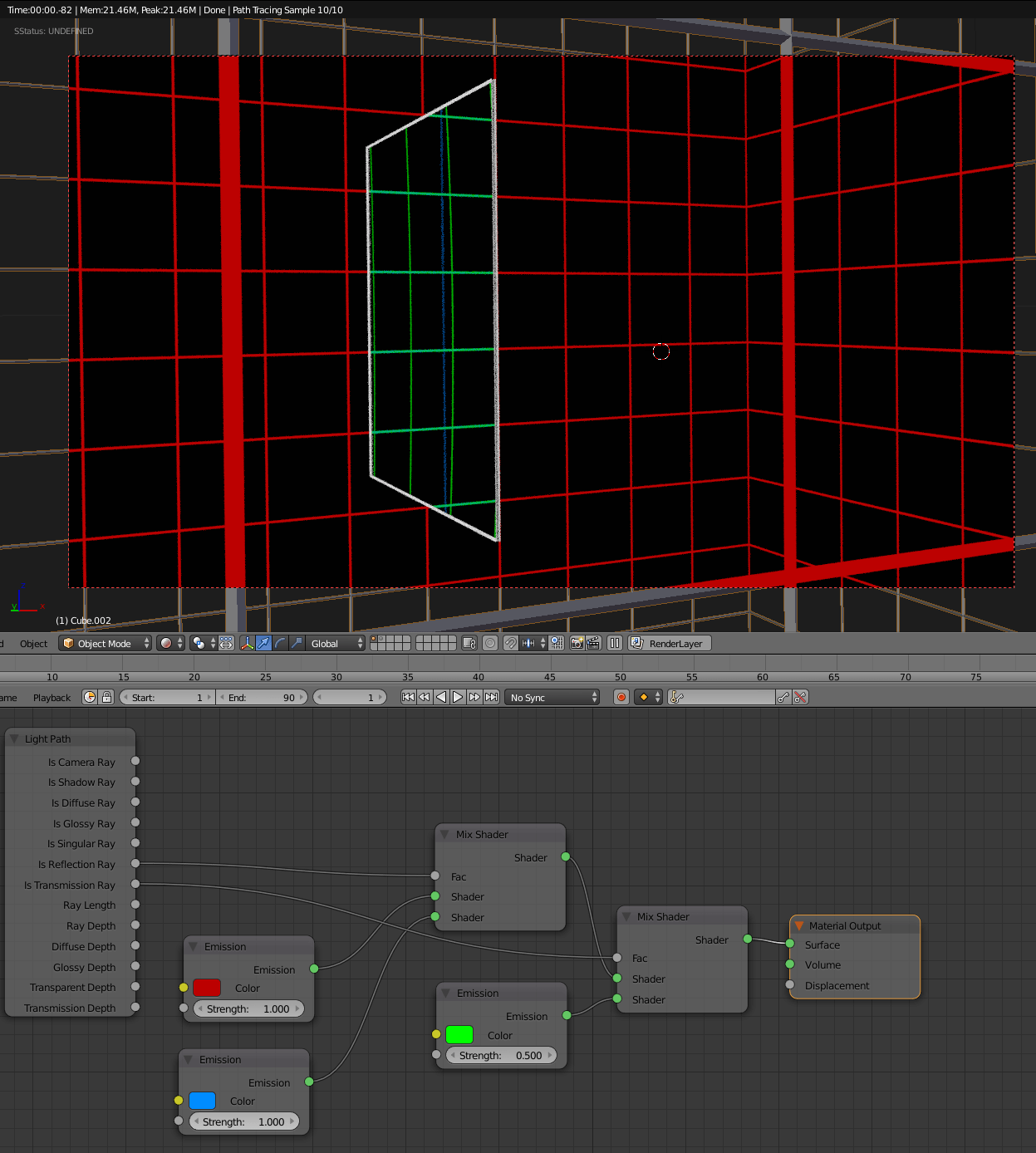Set the End frame field in timeline
The height and width of the screenshot is (1153, 1036).
pos(263,697)
